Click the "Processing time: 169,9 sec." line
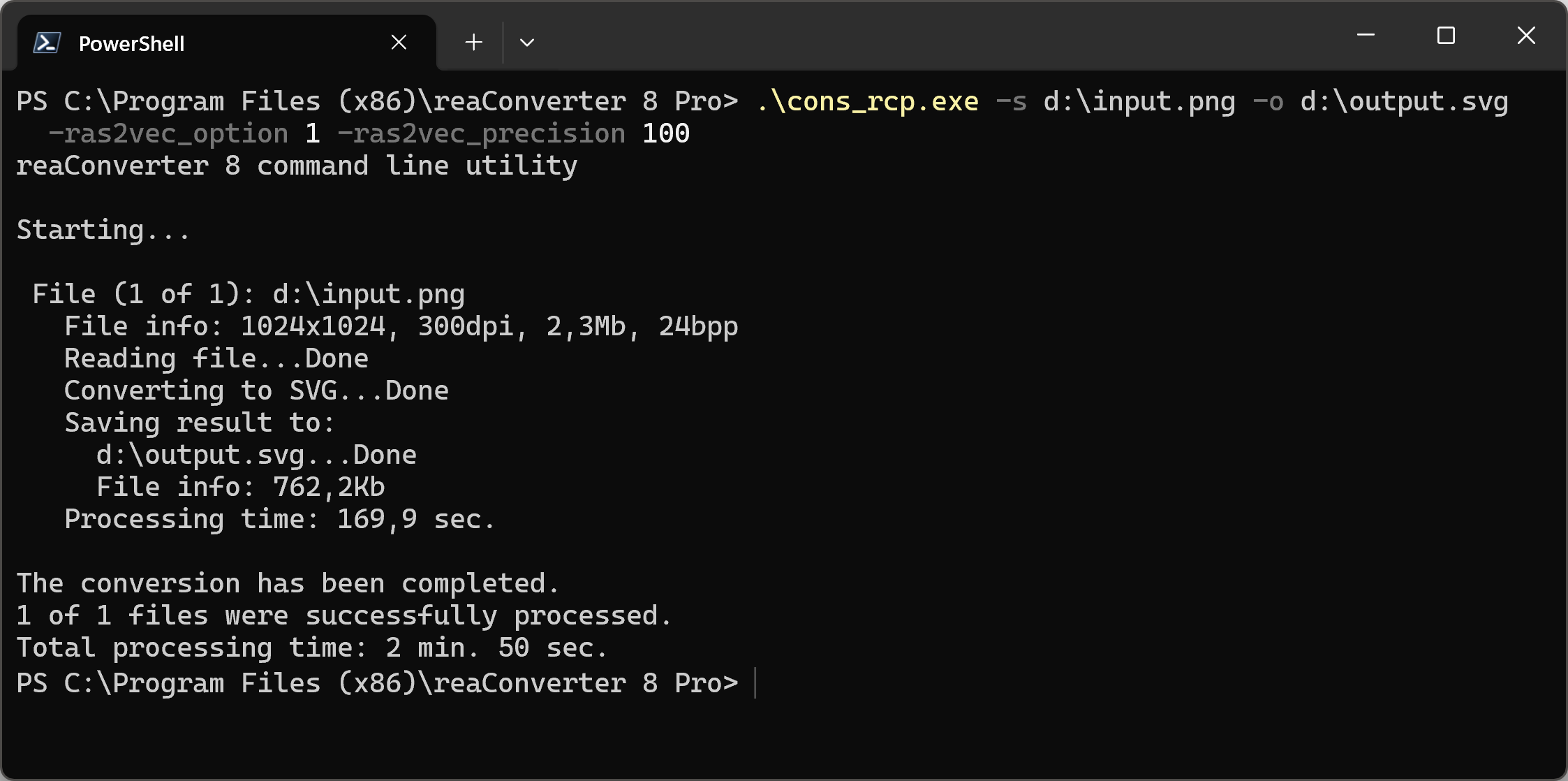1568x781 pixels. (x=279, y=520)
